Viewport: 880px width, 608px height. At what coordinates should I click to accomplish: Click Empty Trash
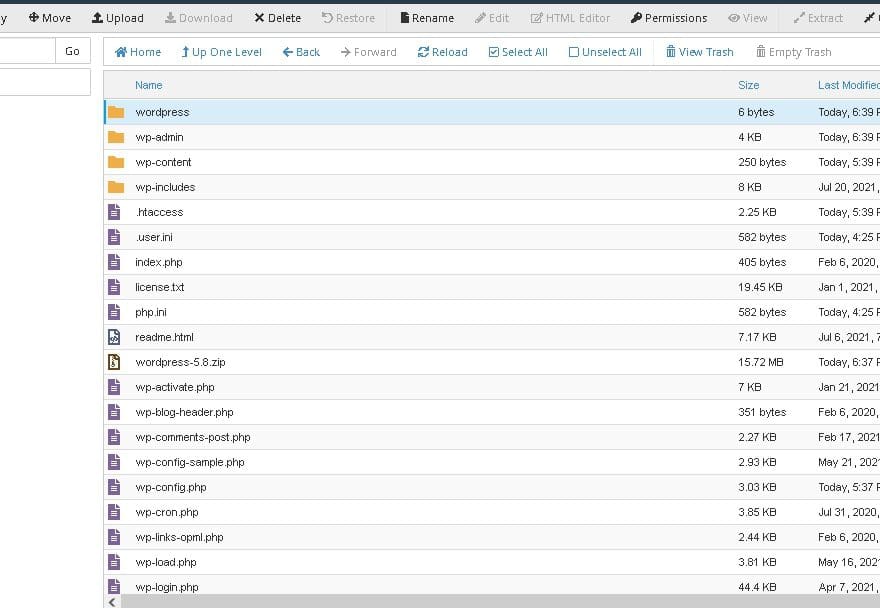(x=794, y=52)
